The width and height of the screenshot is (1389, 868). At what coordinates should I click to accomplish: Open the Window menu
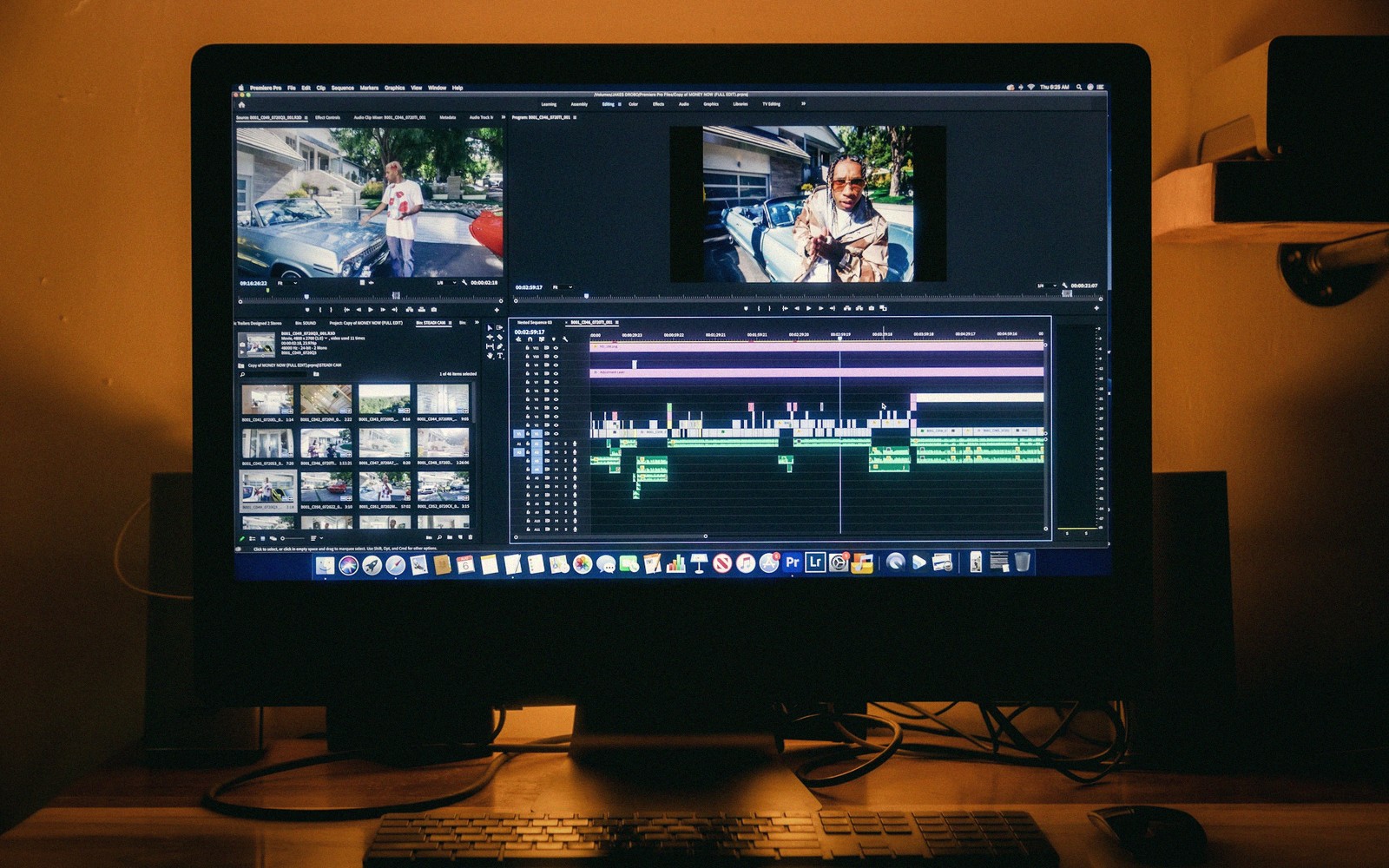(438, 88)
